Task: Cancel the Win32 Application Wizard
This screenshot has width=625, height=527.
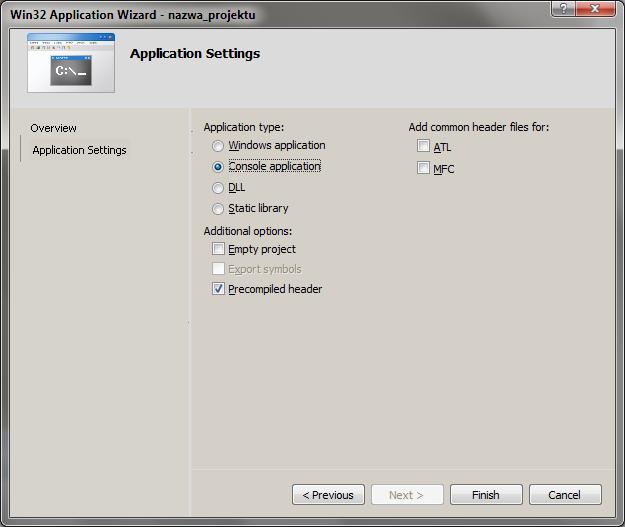Action: point(565,495)
